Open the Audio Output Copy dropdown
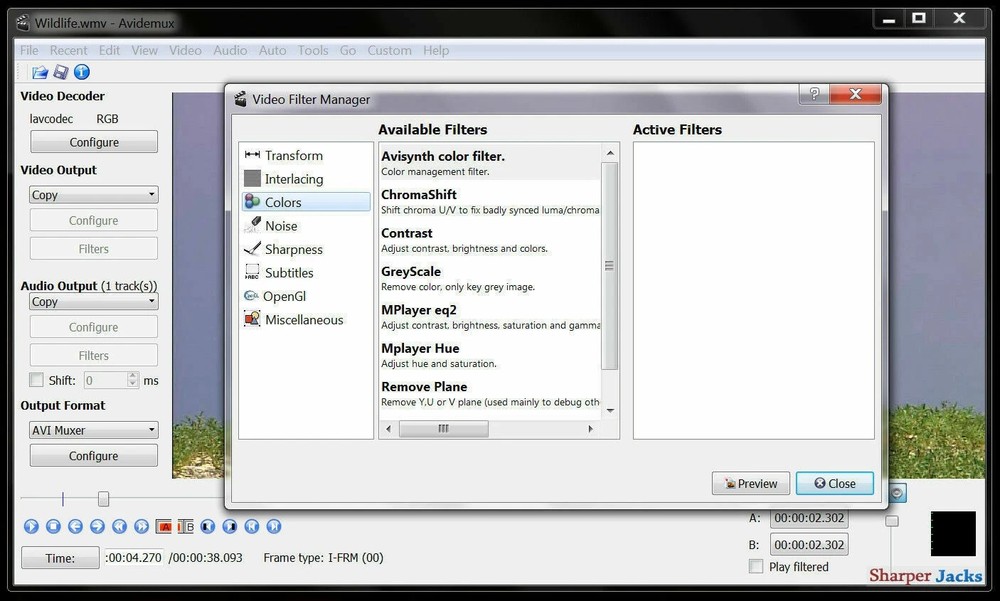The height and width of the screenshot is (601, 1000). 93,301
